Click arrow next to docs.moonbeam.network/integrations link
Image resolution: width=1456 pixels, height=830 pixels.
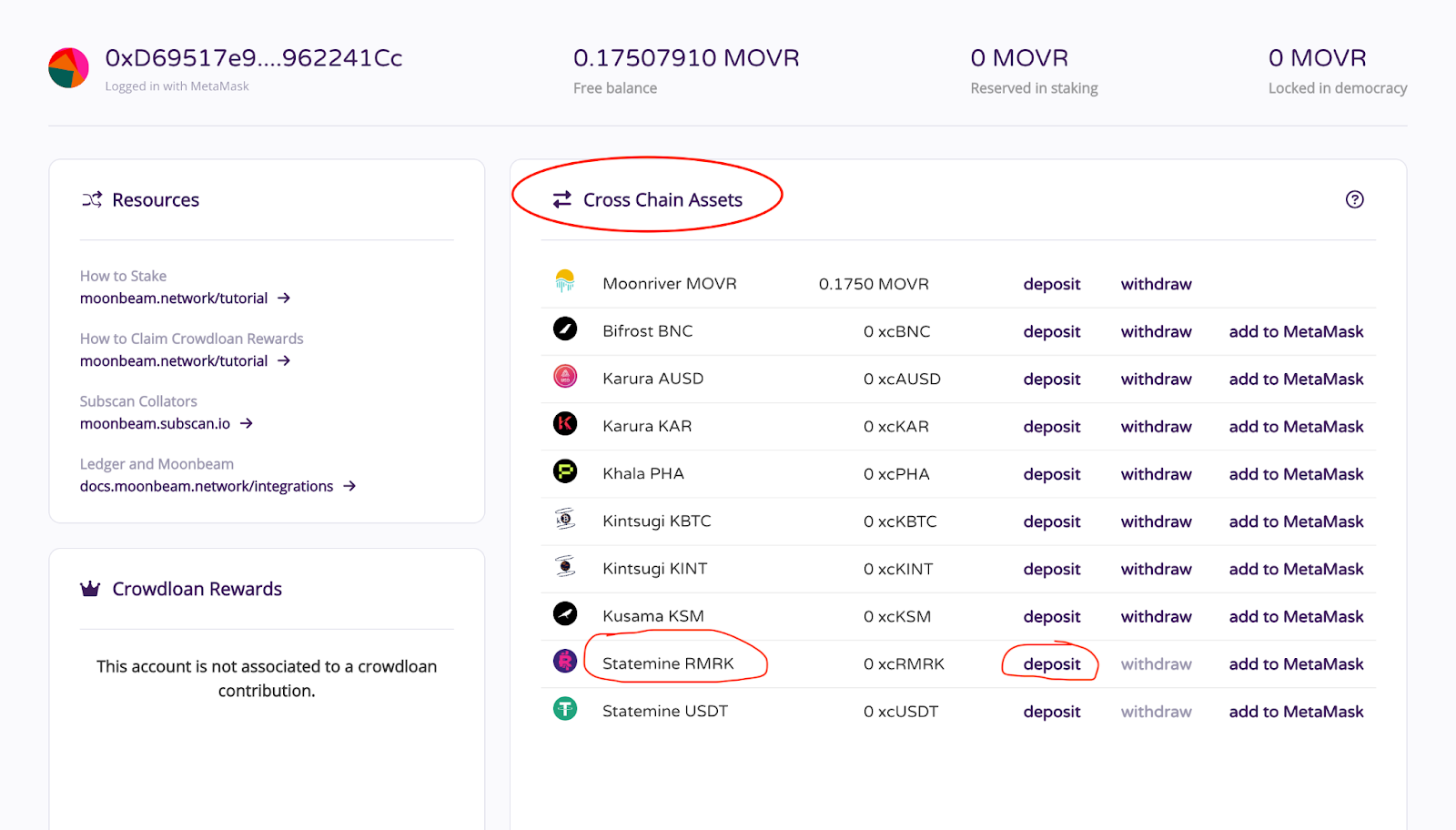point(349,486)
